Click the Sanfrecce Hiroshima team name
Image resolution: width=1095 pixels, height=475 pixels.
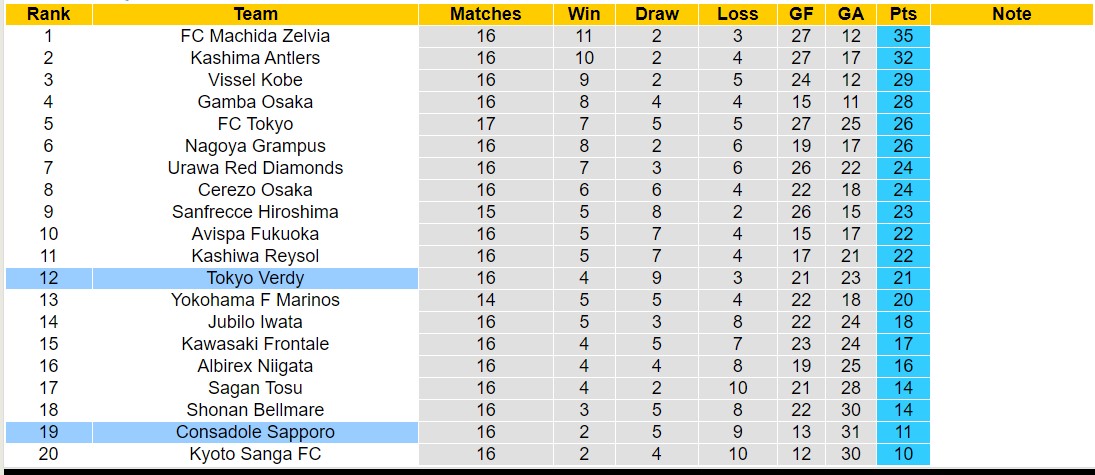coord(255,212)
